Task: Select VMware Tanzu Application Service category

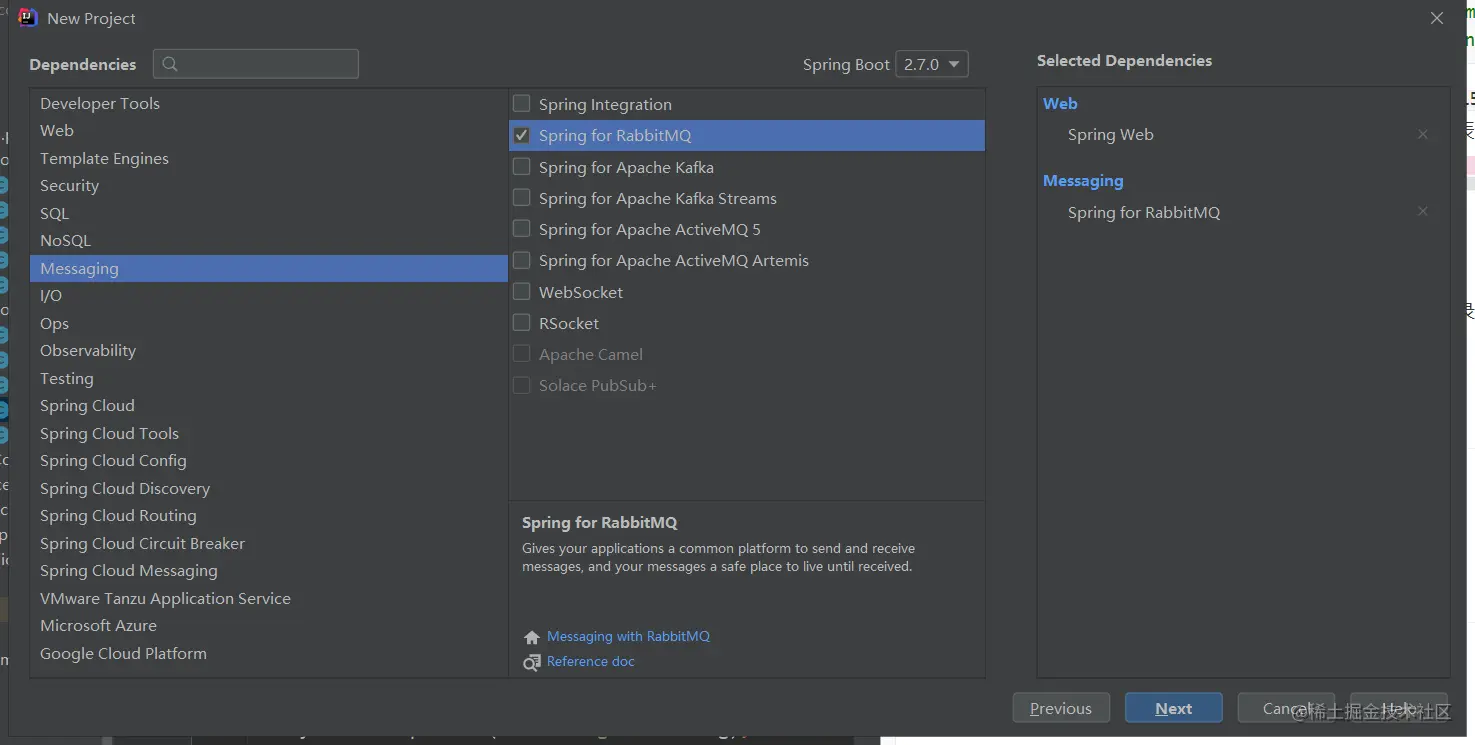Action: pos(269,598)
